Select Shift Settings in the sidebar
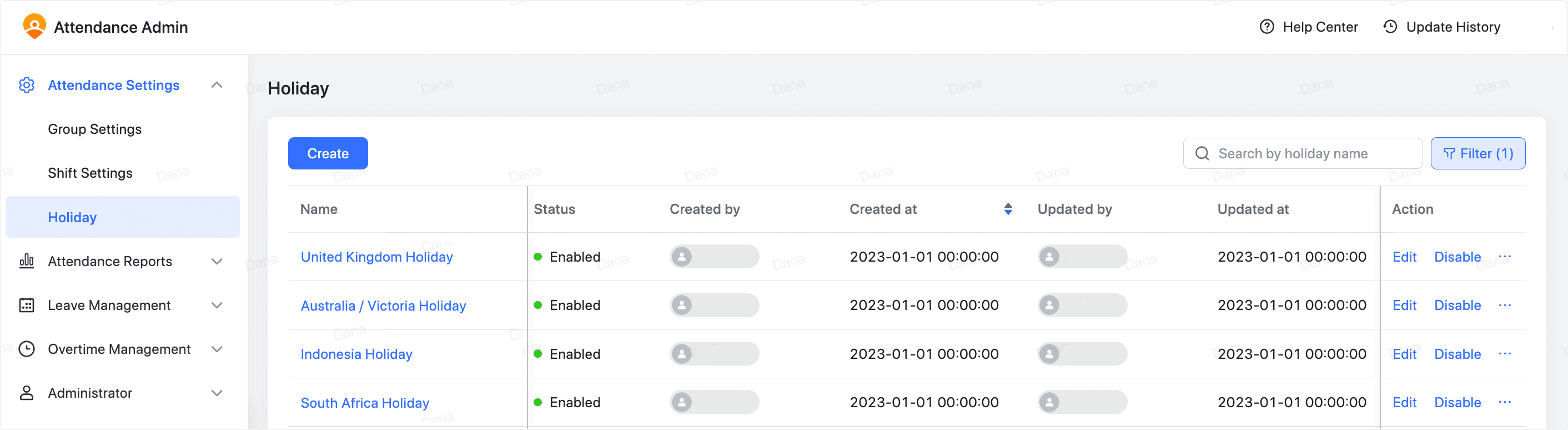This screenshot has height=430, width=1568. pyautogui.click(x=90, y=173)
